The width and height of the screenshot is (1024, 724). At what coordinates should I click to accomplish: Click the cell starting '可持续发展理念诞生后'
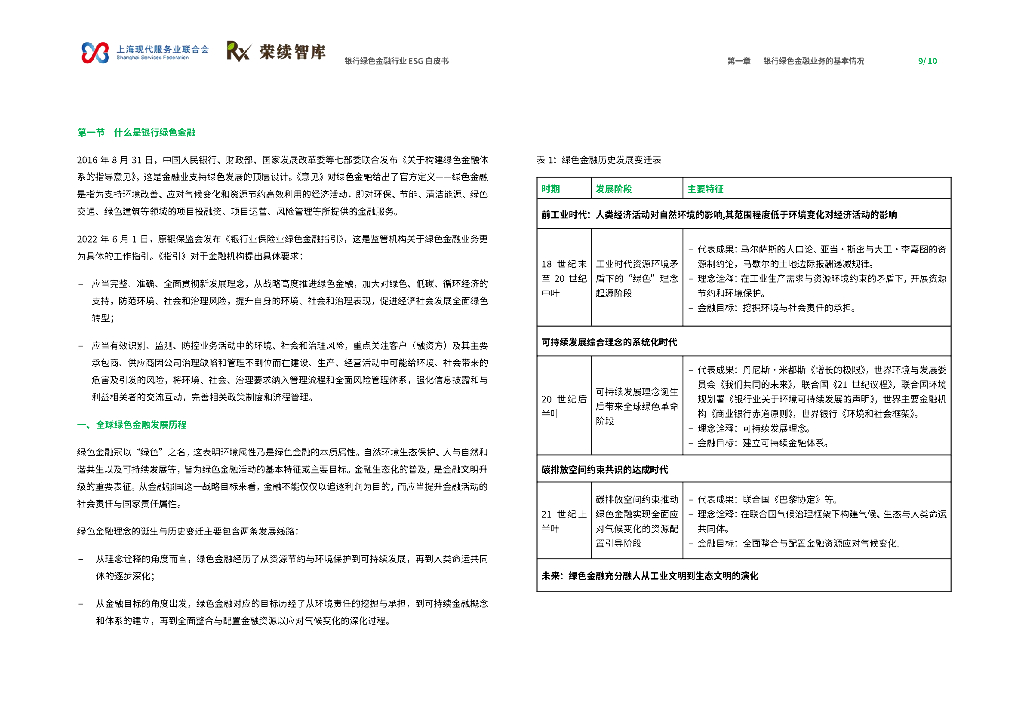click(637, 406)
